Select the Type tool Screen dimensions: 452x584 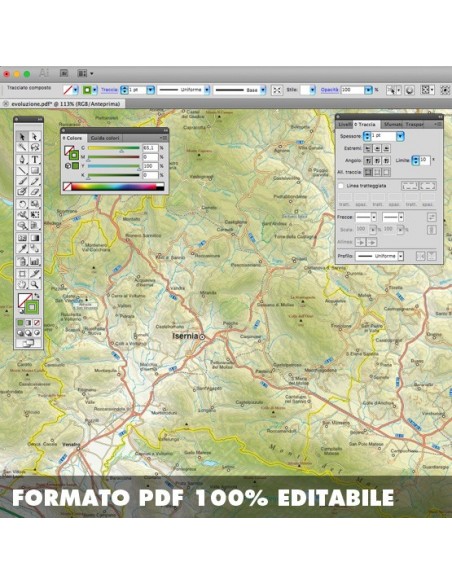point(35,160)
